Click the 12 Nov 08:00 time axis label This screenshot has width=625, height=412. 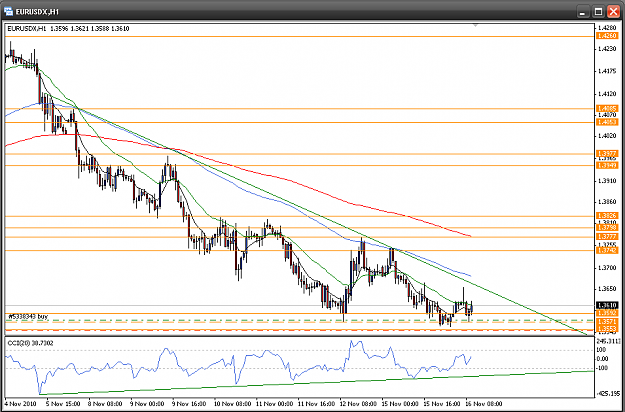[x=359, y=403]
